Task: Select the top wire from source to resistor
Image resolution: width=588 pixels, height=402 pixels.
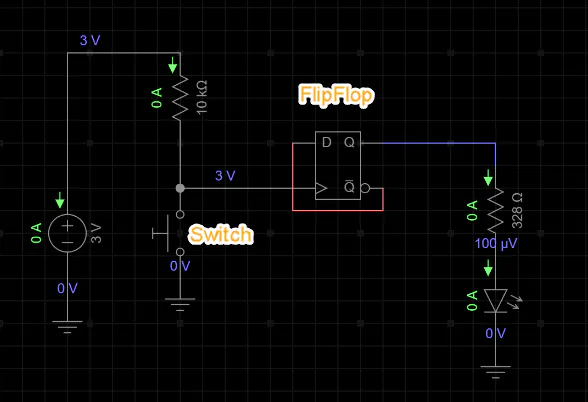Action: (124, 53)
